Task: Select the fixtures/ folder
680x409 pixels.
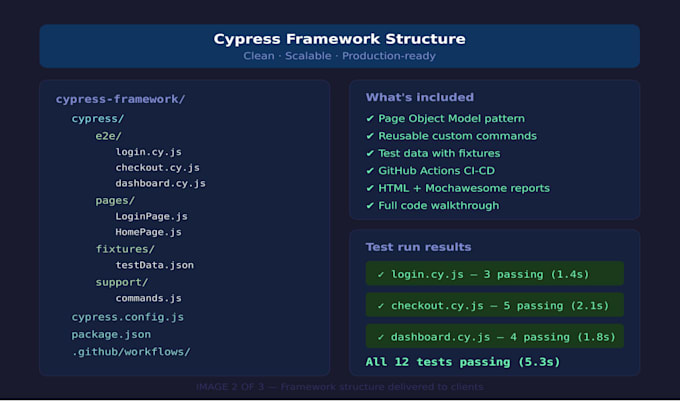Action: click(125, 249)
